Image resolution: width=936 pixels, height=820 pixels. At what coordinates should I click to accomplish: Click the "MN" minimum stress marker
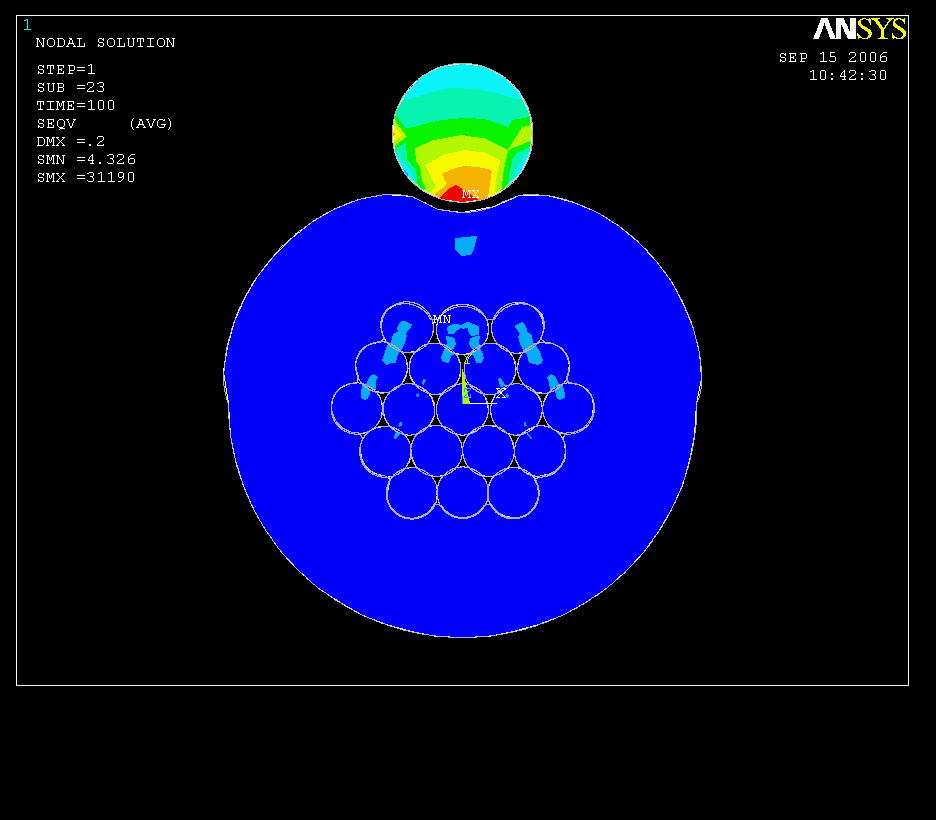pyautogui.click(x=442, y=319)
